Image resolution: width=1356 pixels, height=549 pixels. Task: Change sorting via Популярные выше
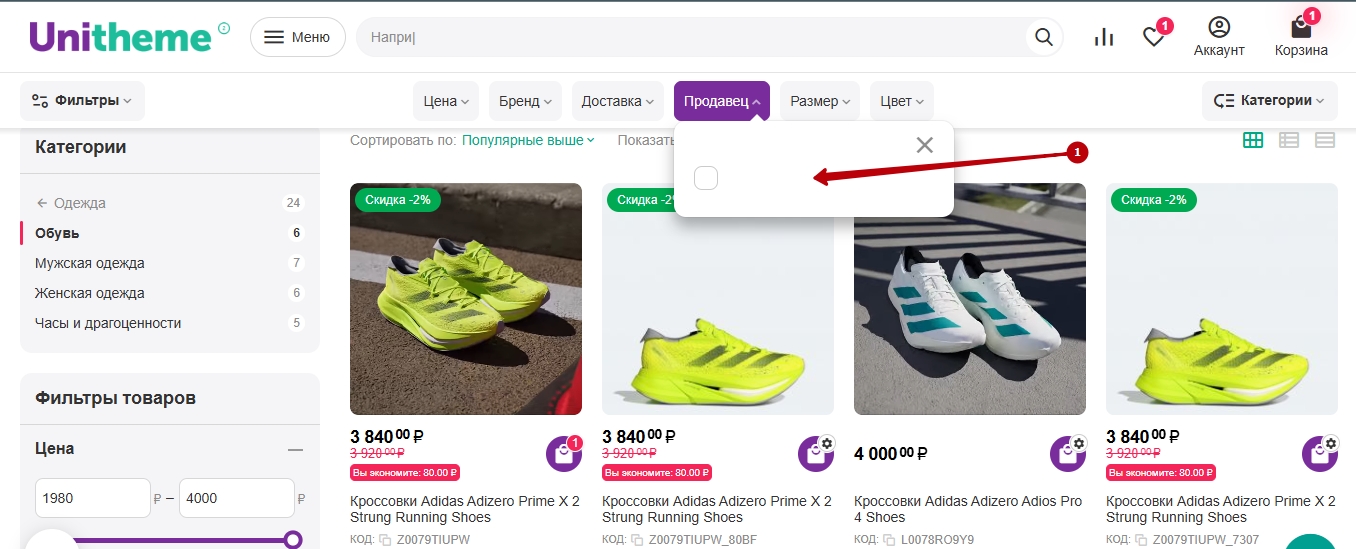point(528,140)
